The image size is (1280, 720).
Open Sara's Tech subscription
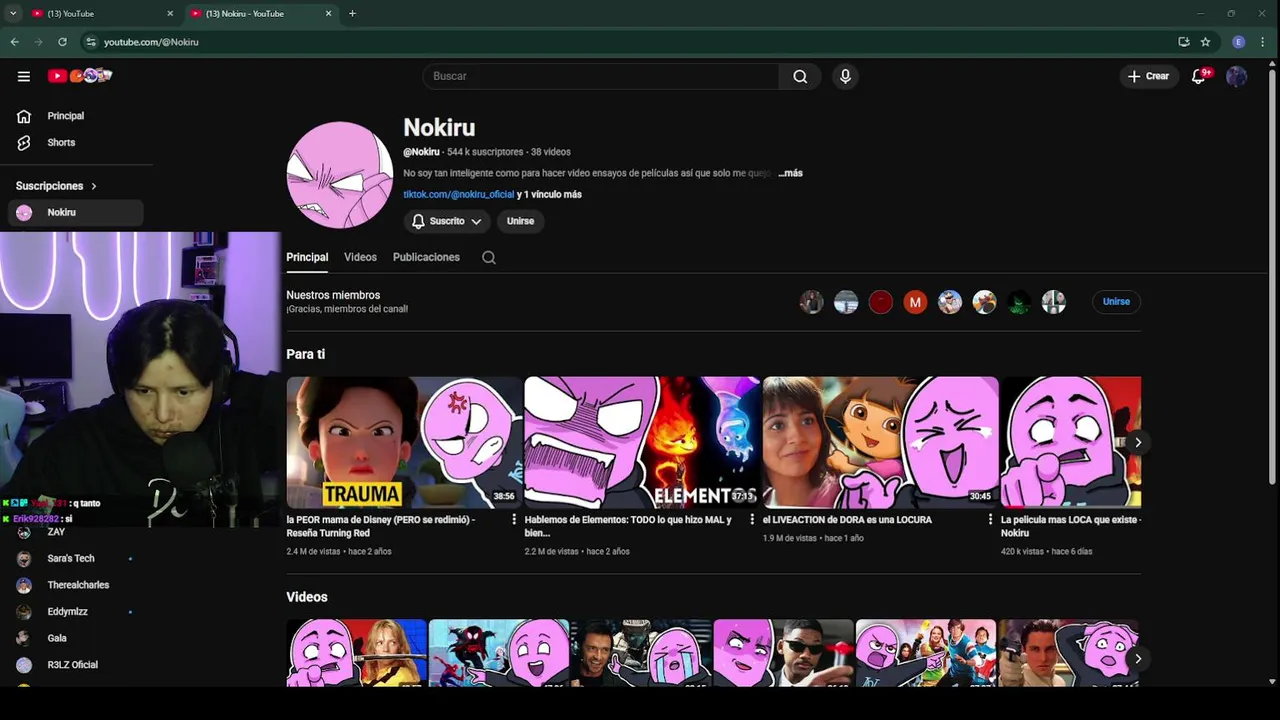click(72, 558)
